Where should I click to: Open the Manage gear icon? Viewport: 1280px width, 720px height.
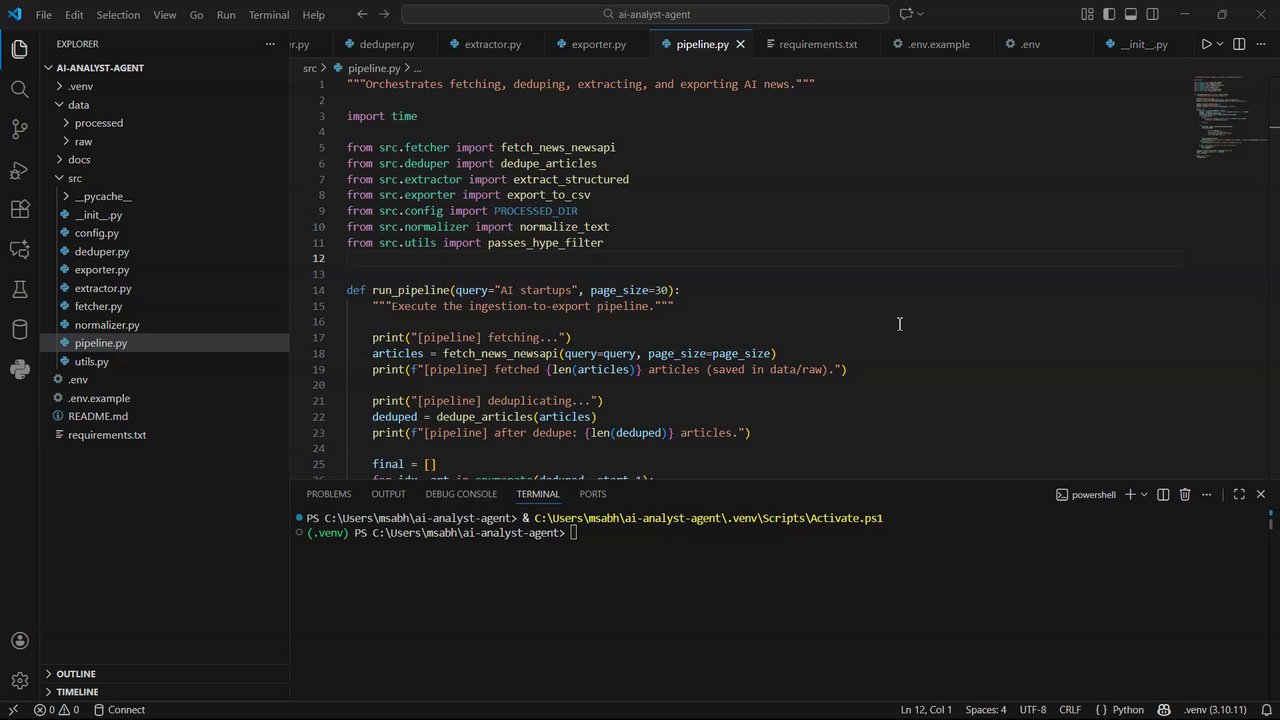(19, 681)
